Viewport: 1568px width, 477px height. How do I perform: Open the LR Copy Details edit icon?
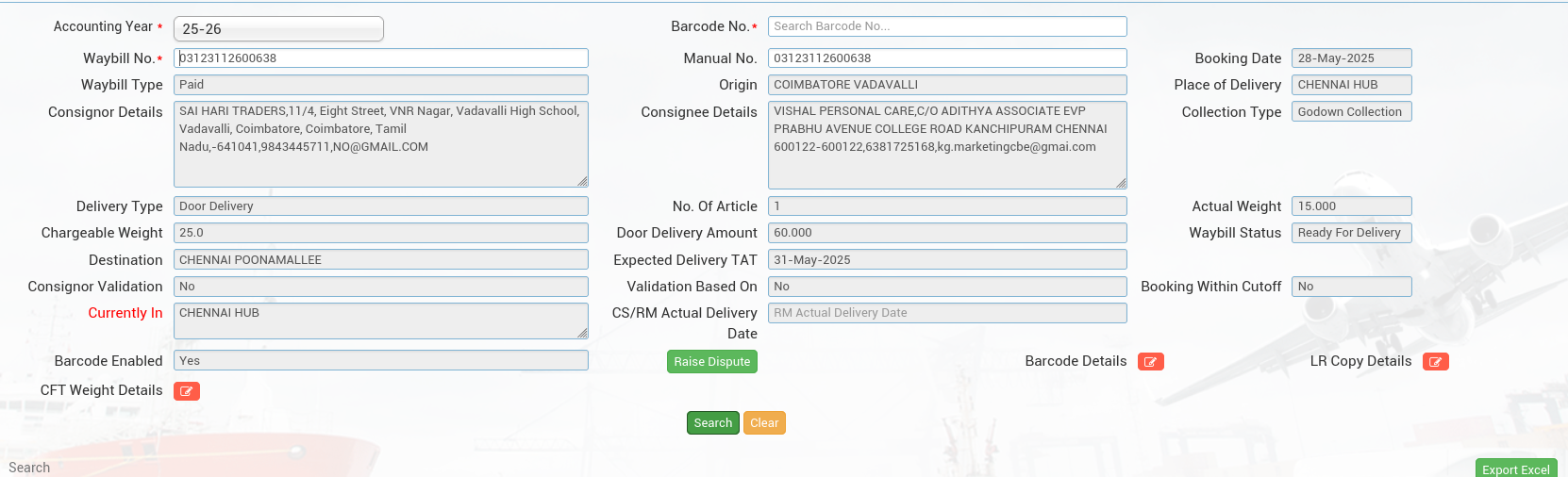click(x=1435, y=362)
